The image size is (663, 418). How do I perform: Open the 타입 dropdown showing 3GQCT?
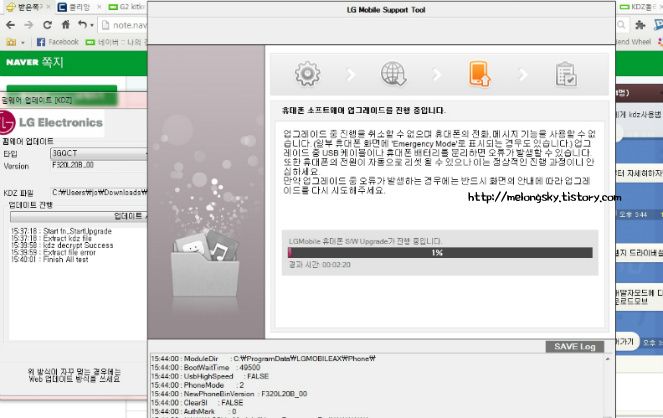click(x=99, y=153)
